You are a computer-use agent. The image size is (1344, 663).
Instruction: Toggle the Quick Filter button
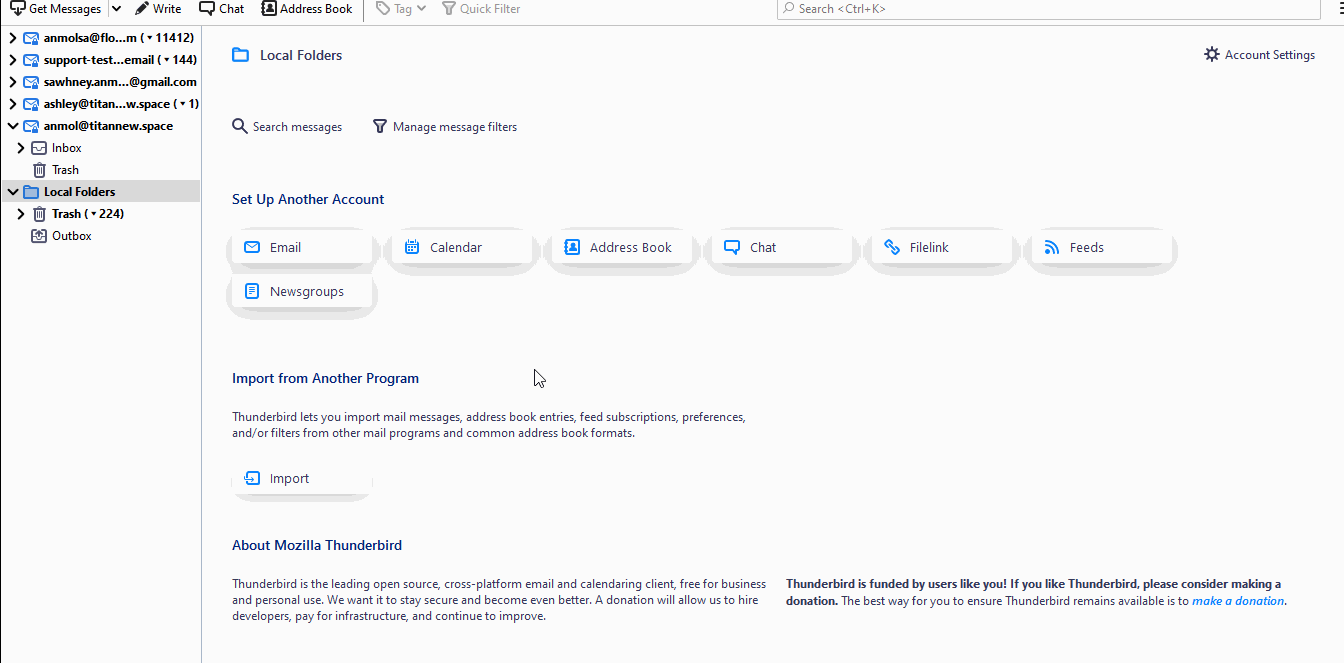[481, 9]
